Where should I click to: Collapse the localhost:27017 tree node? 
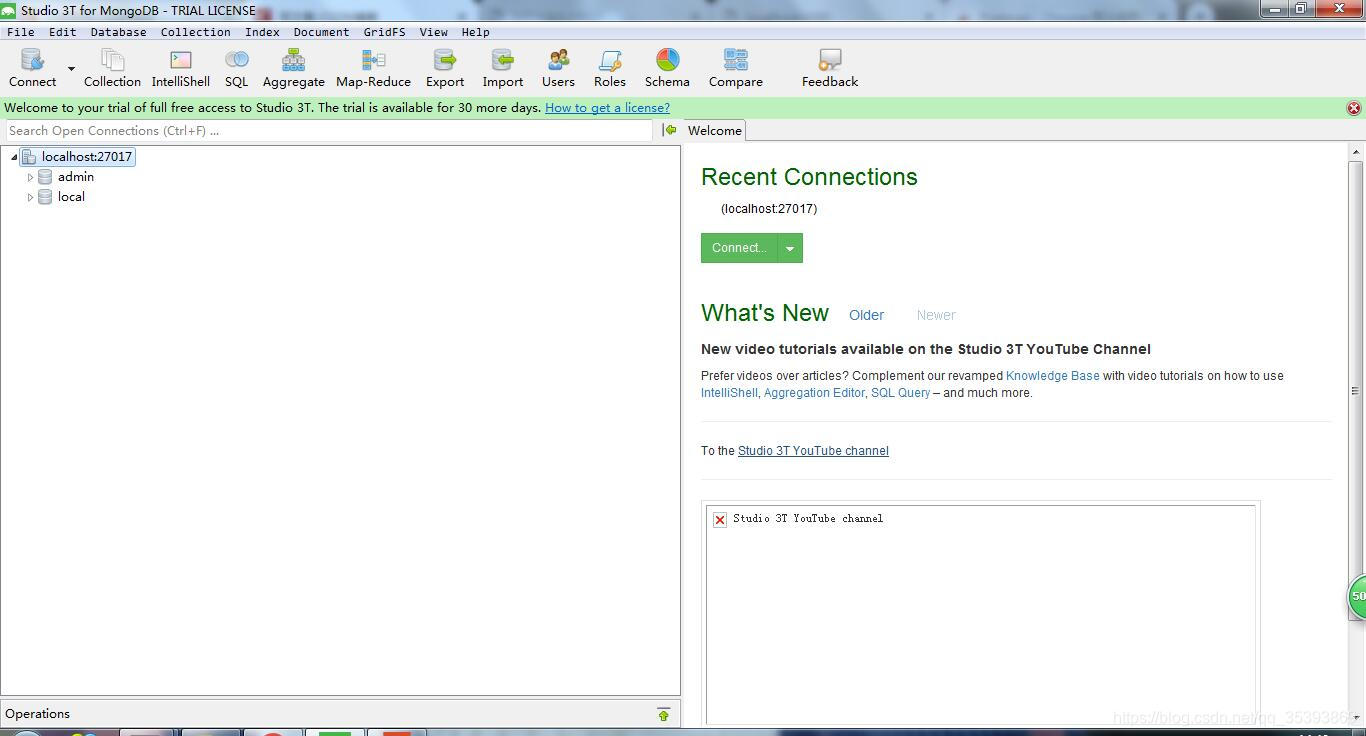point(14,157)
